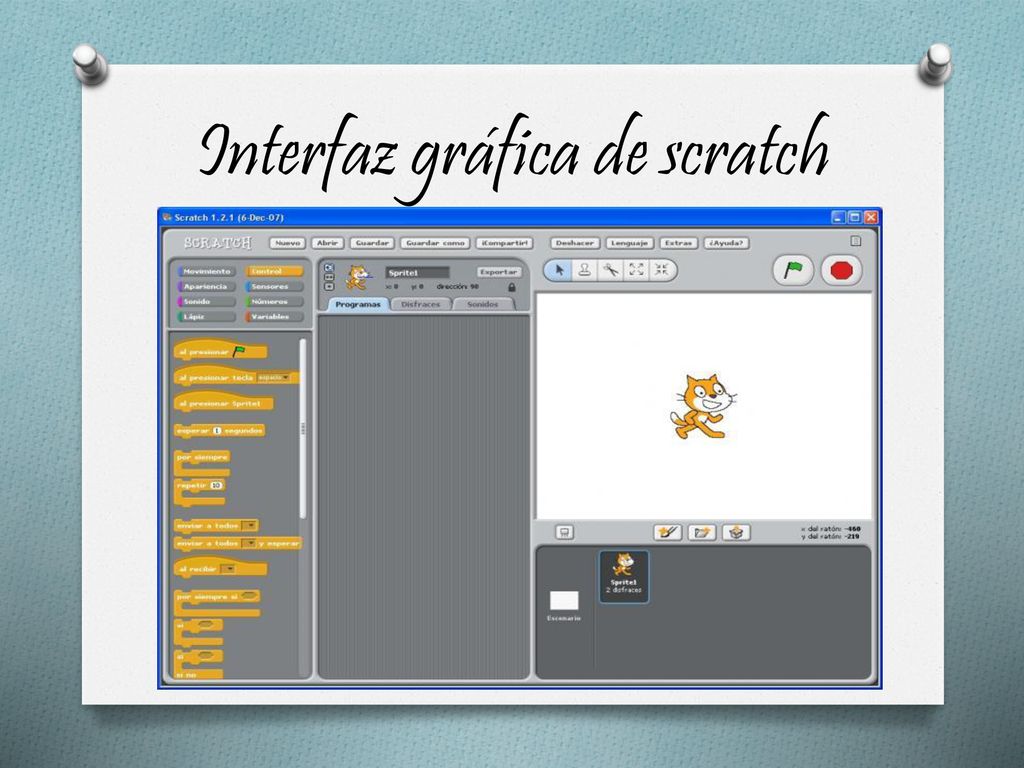The height and width of the screenshot is (768, 1024).
Task: Click the 'por siempre si' block
Action: tap(217, 603)
